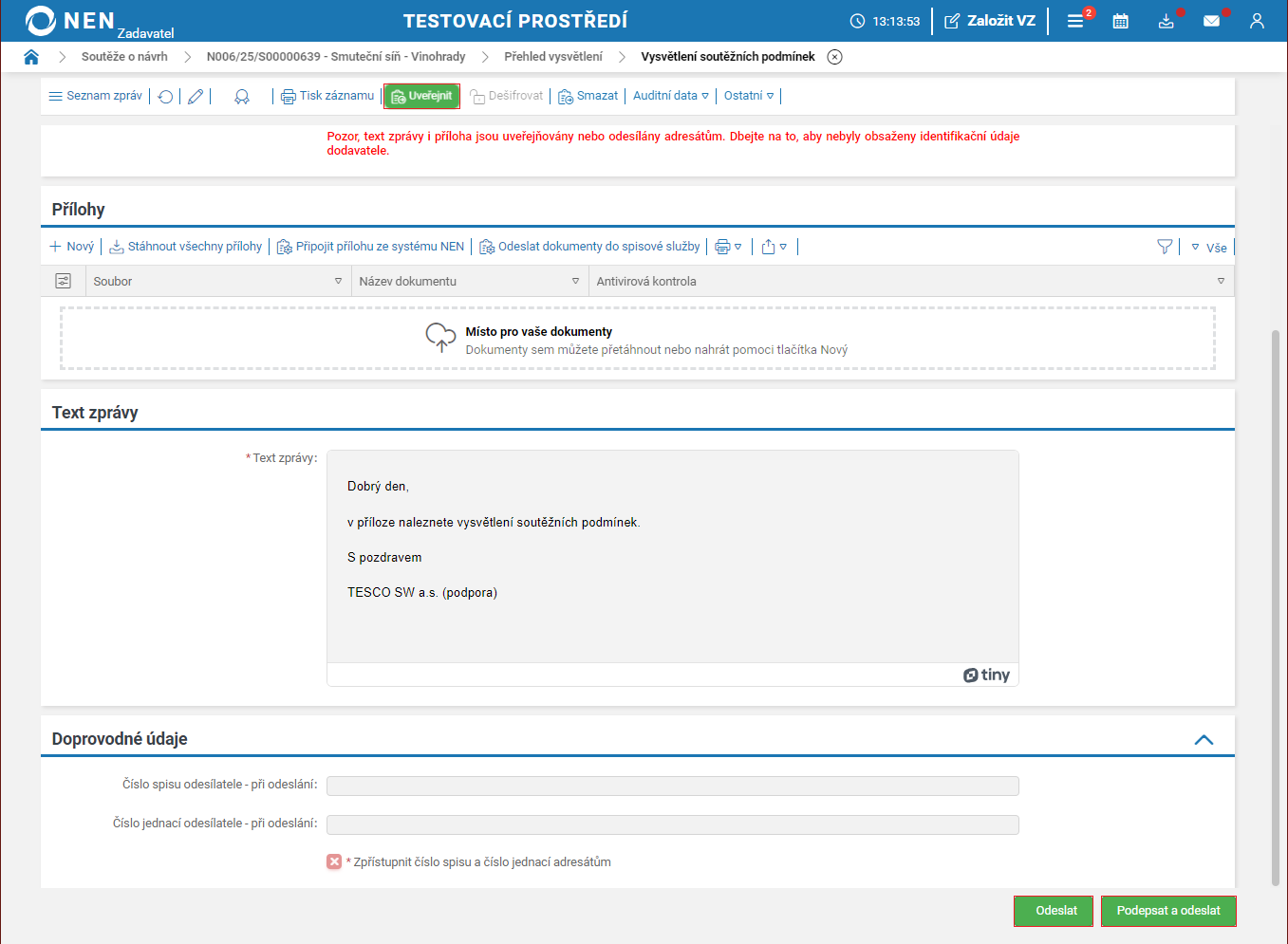Go to home via house icon
The width and height of the screenshot is (1288, 944).
click(x=31, y=57)
